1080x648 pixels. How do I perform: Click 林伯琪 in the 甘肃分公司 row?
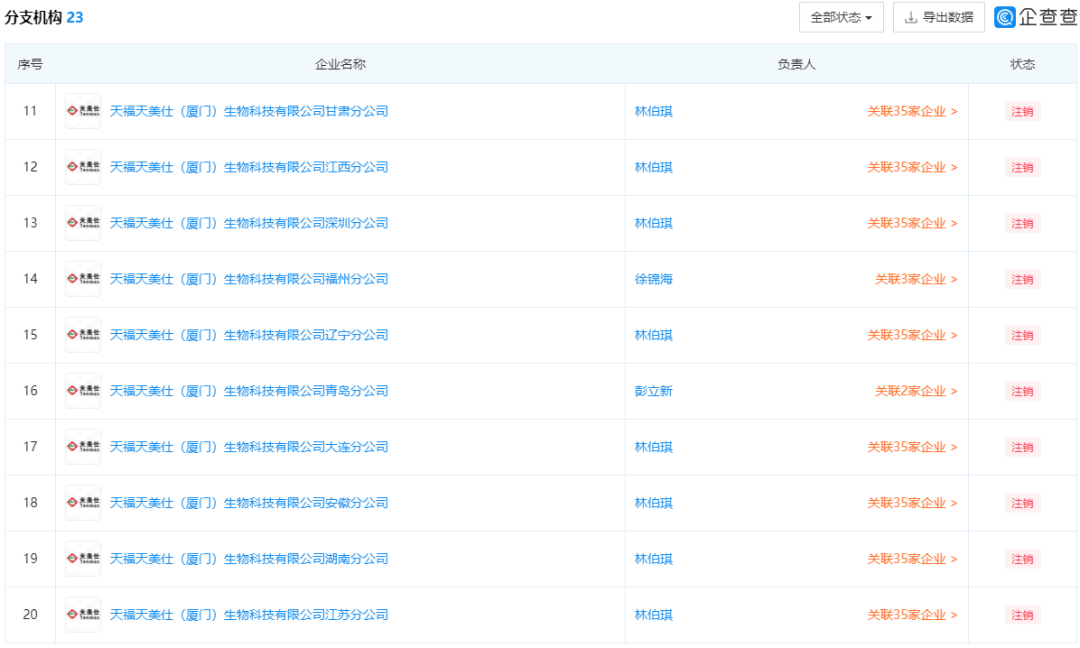tap(653, 111)
